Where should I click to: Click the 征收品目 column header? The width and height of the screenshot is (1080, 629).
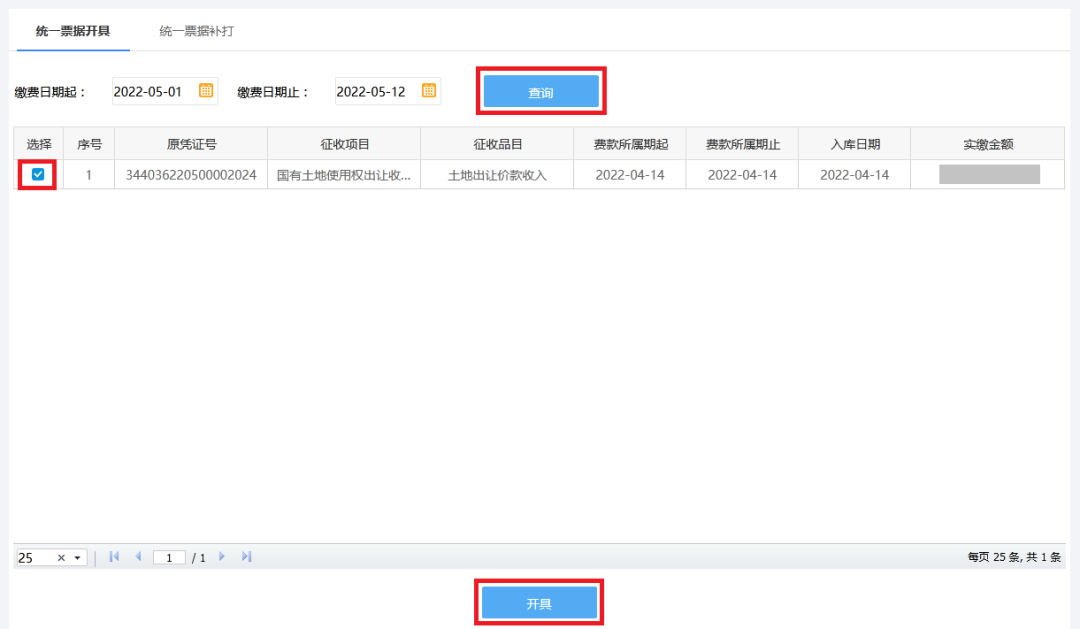point(497,144)
